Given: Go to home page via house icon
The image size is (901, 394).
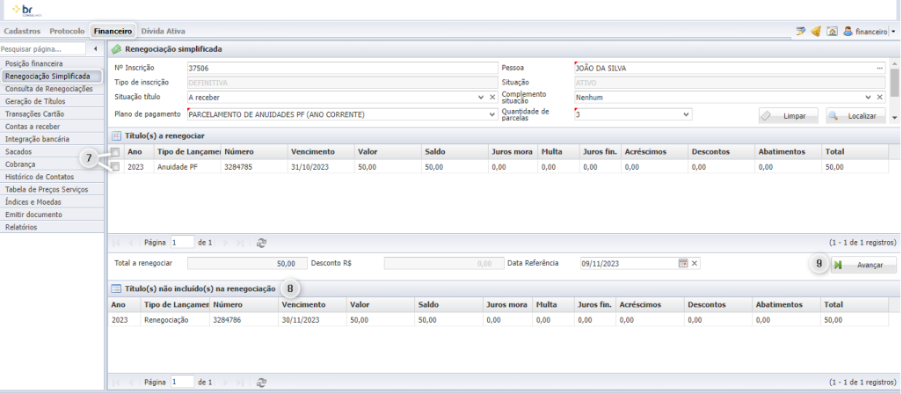Looking at the screenshot, I should pos(831,32).
